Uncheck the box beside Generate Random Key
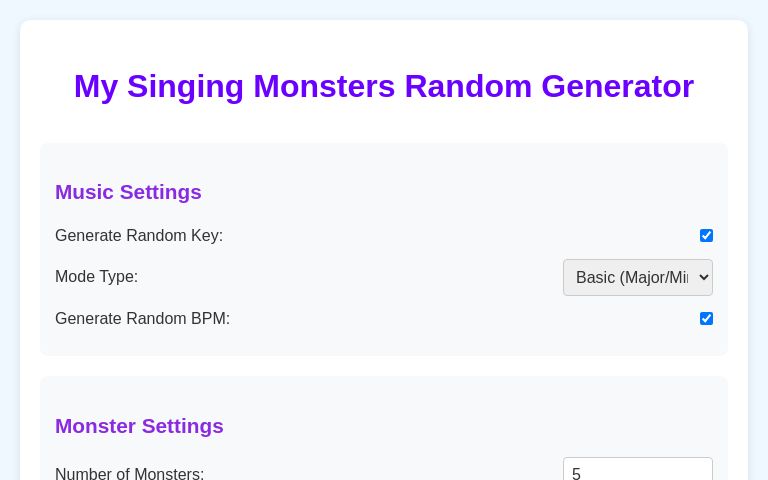Viewport: 768px width, 480px height. coord(706,236)
